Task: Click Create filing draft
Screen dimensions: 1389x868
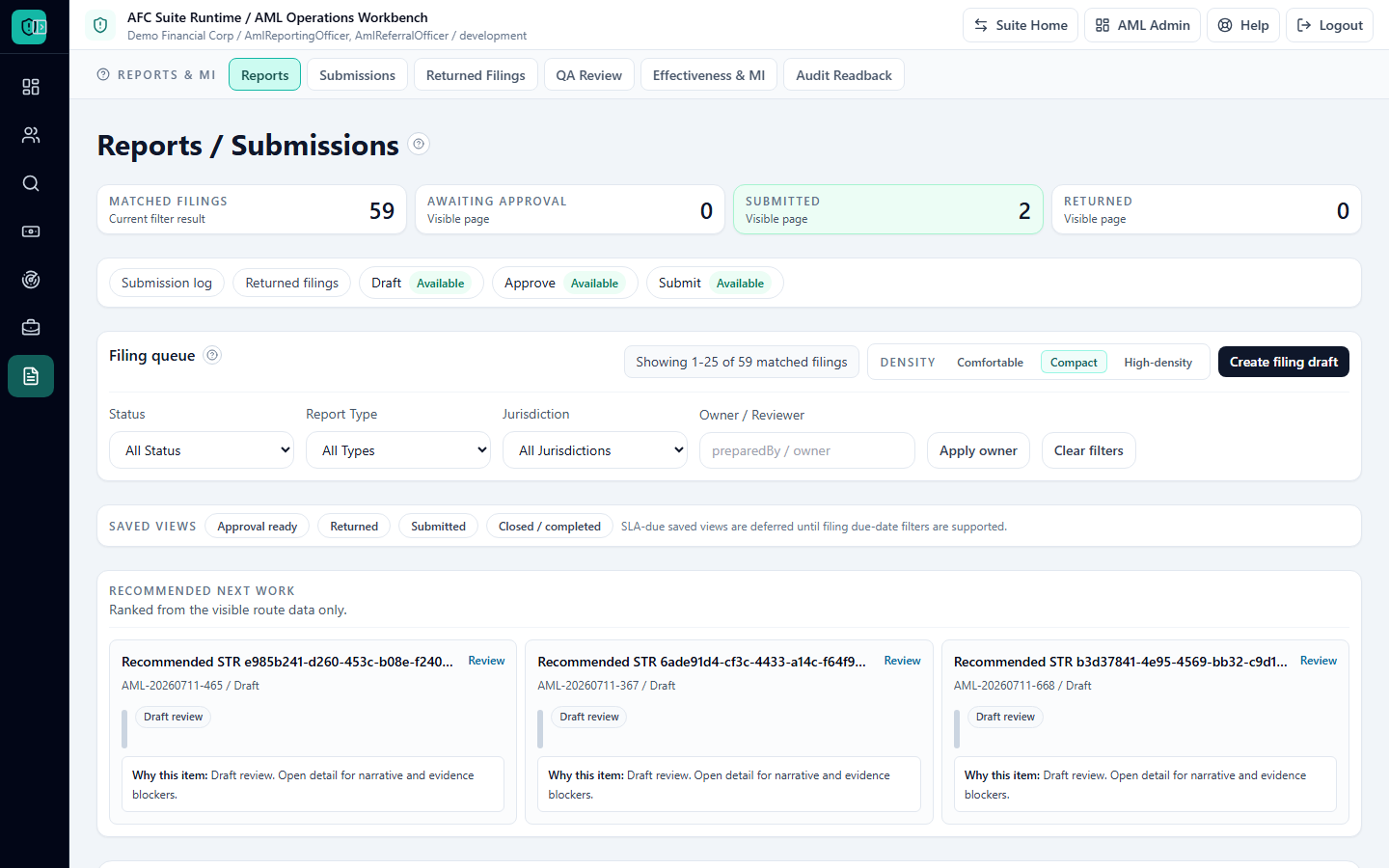Action: coord(1284,362)
